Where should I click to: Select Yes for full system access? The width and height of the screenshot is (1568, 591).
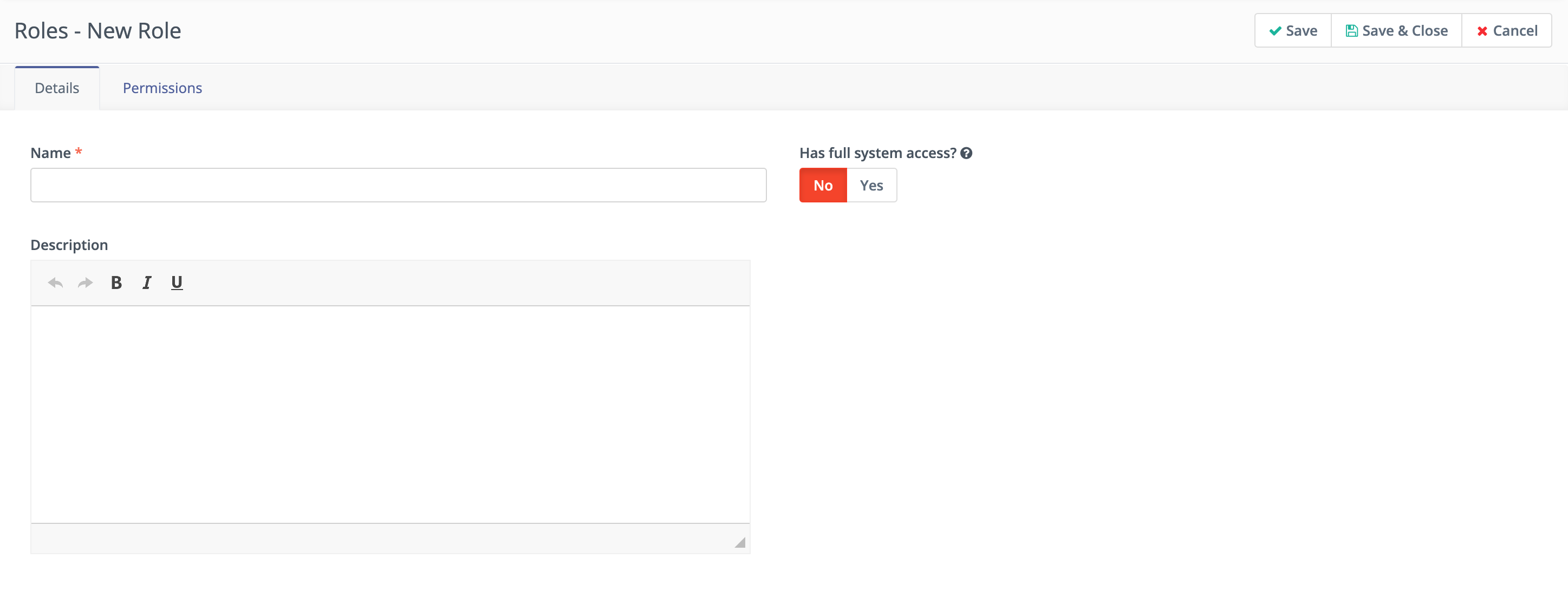(871, 186)
